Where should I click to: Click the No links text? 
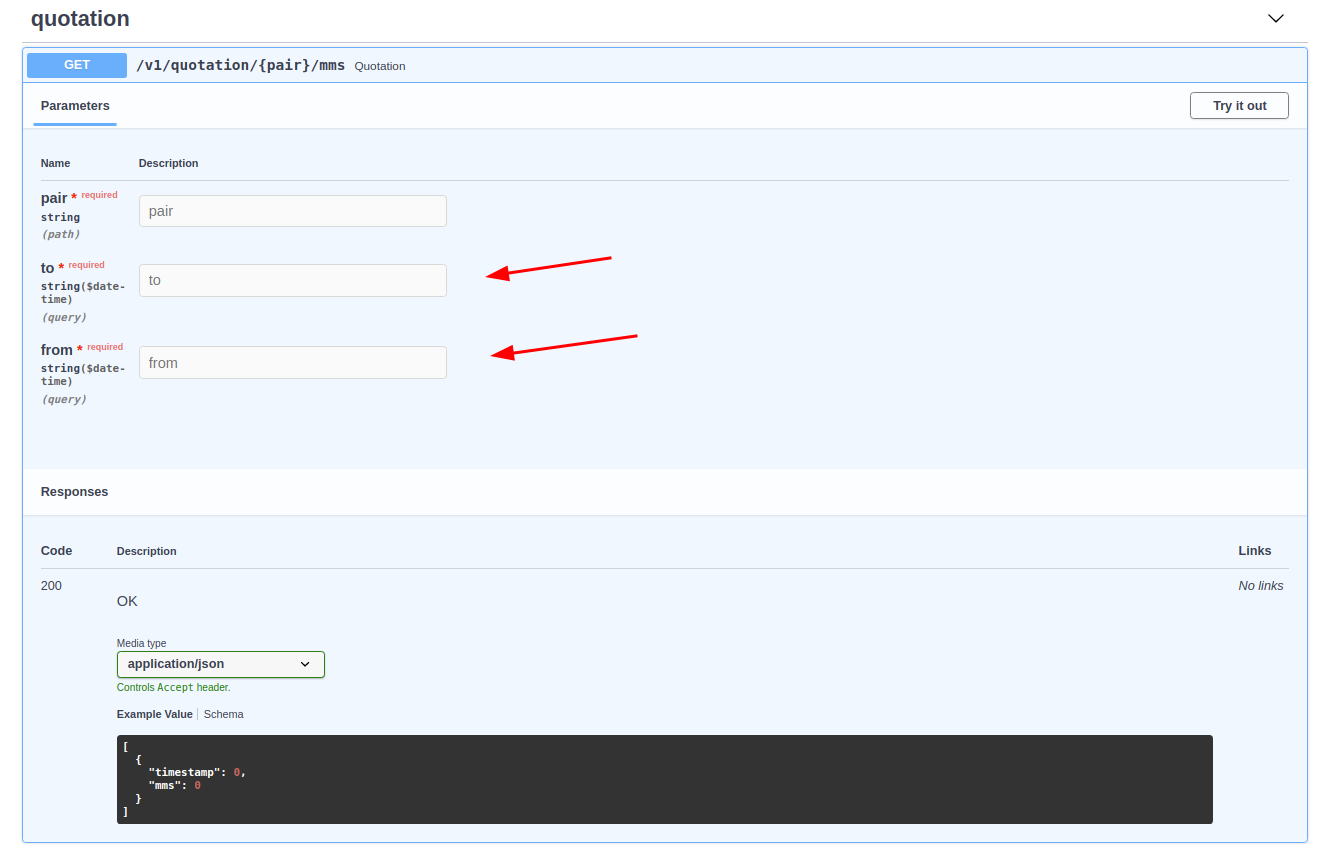point(1261,586)
